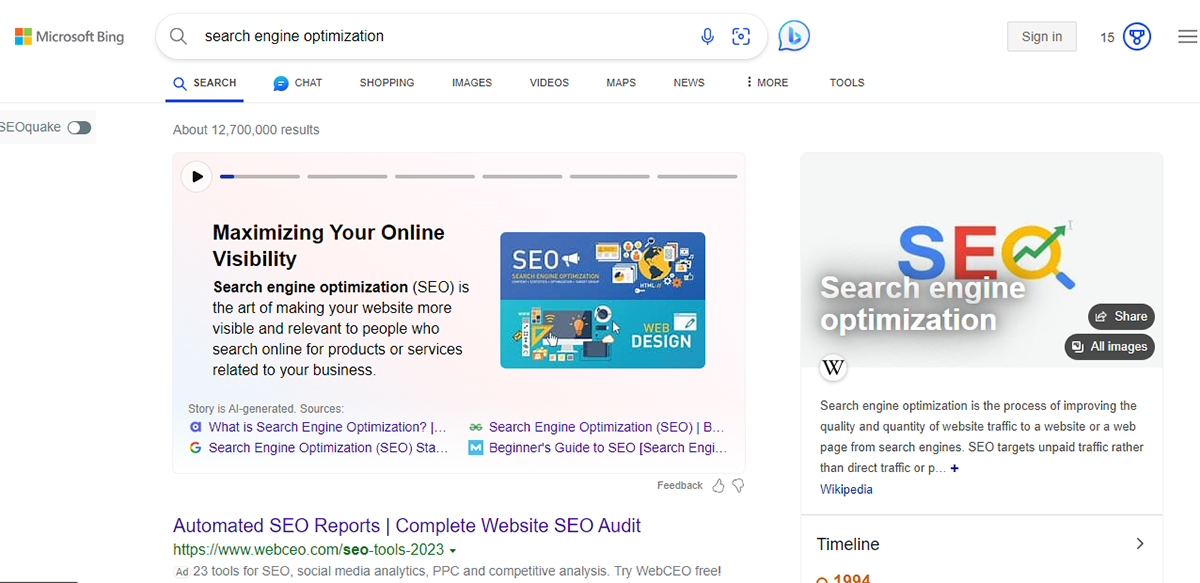Click inside the search query input field
1200x583 pixels.
[x=445, y=37]
